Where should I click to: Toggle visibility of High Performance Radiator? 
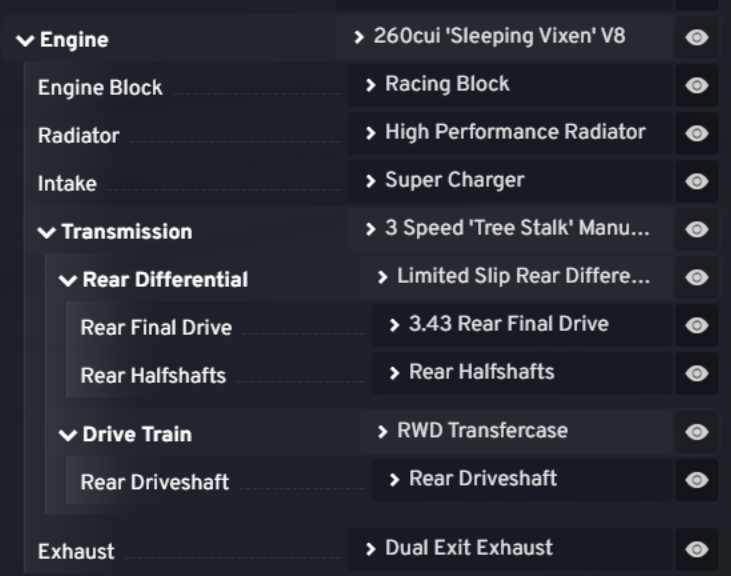click(697, 133)
